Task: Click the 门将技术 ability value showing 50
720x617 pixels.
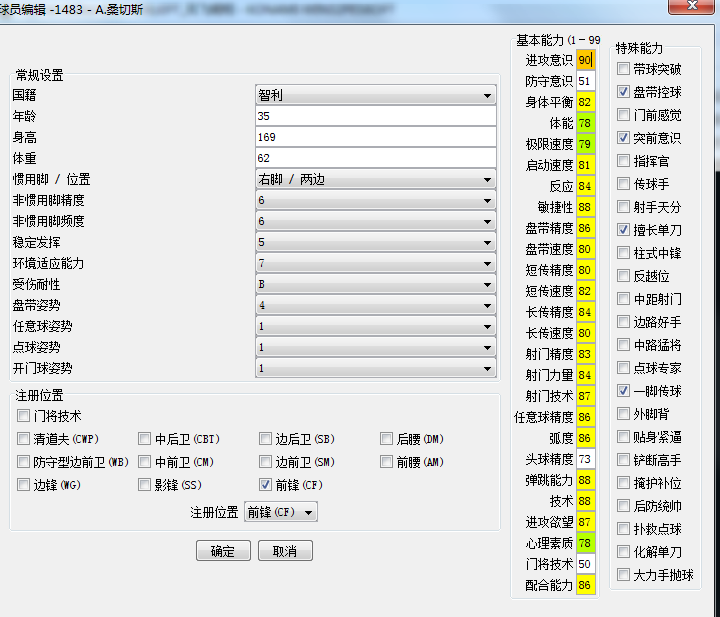Action: tap(585, 564)
